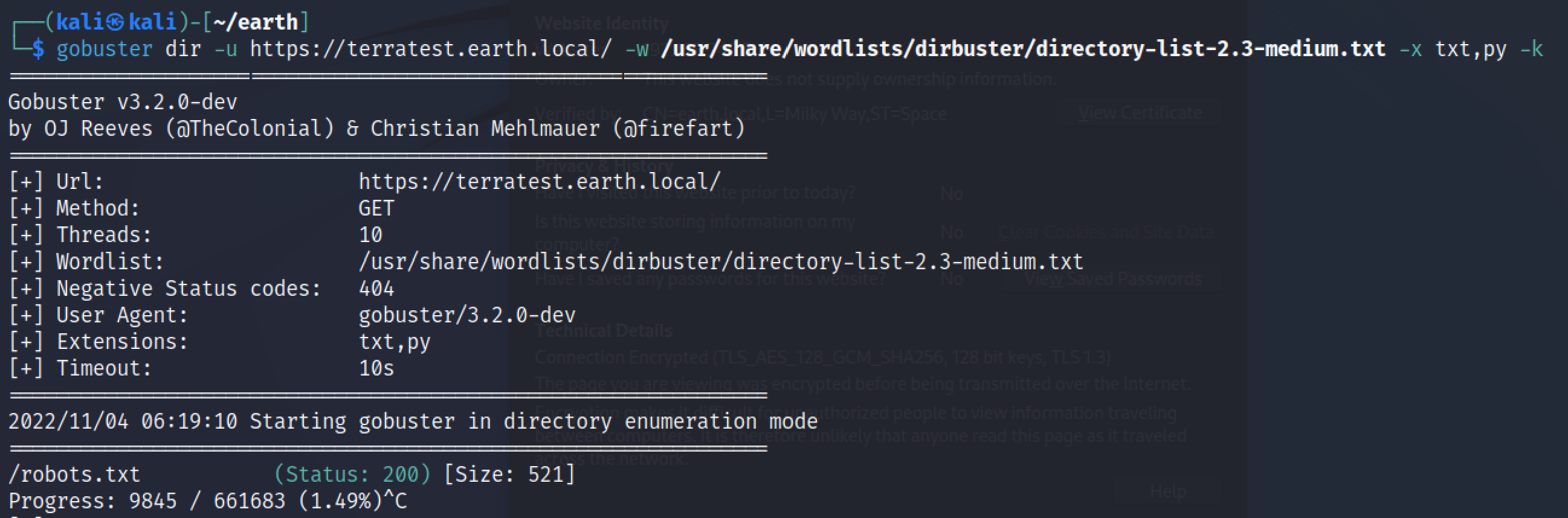The width and height of the screenshot is (1568, 518).
Task: Click the Progress 9845 / 661683 line
Action: click(207, 501)
